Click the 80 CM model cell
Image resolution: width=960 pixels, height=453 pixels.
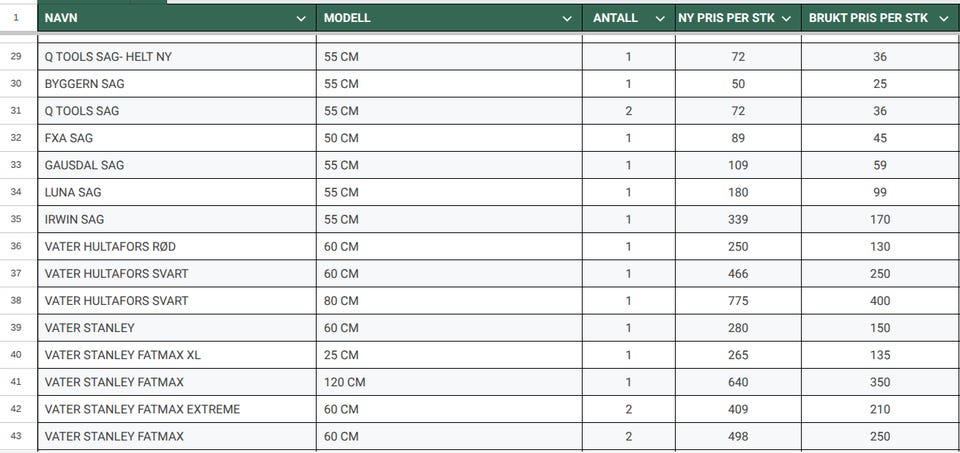click(449, 301)
